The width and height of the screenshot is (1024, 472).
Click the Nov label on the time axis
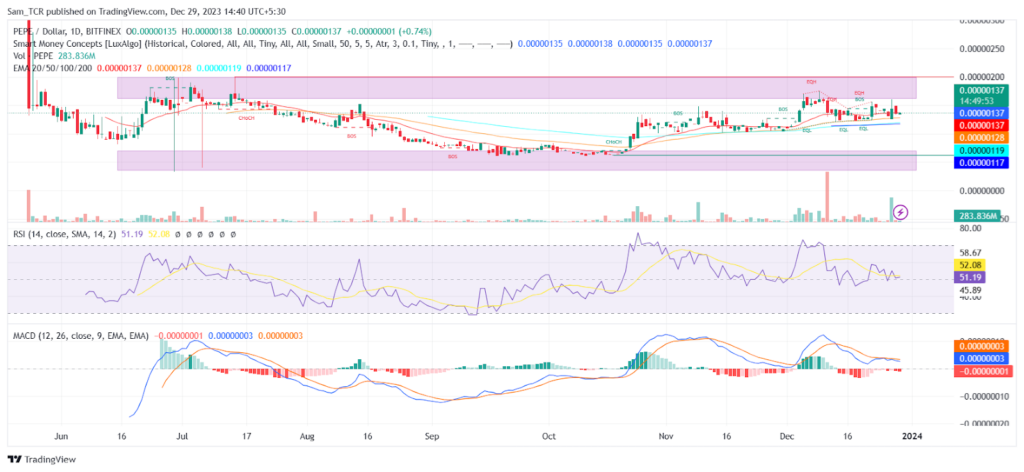pos(665,435)
